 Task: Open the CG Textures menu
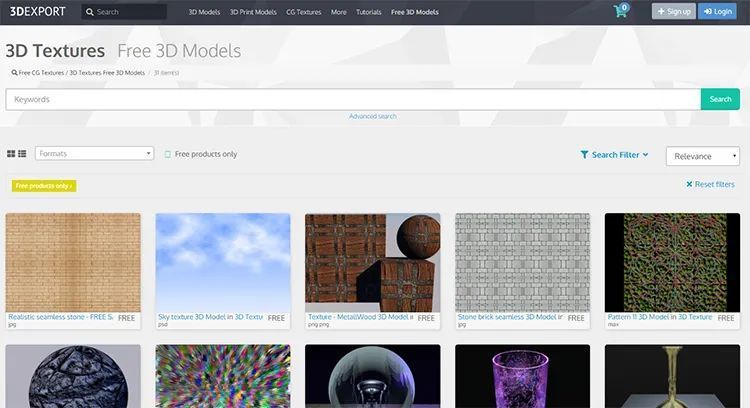(x=304, y=12)
